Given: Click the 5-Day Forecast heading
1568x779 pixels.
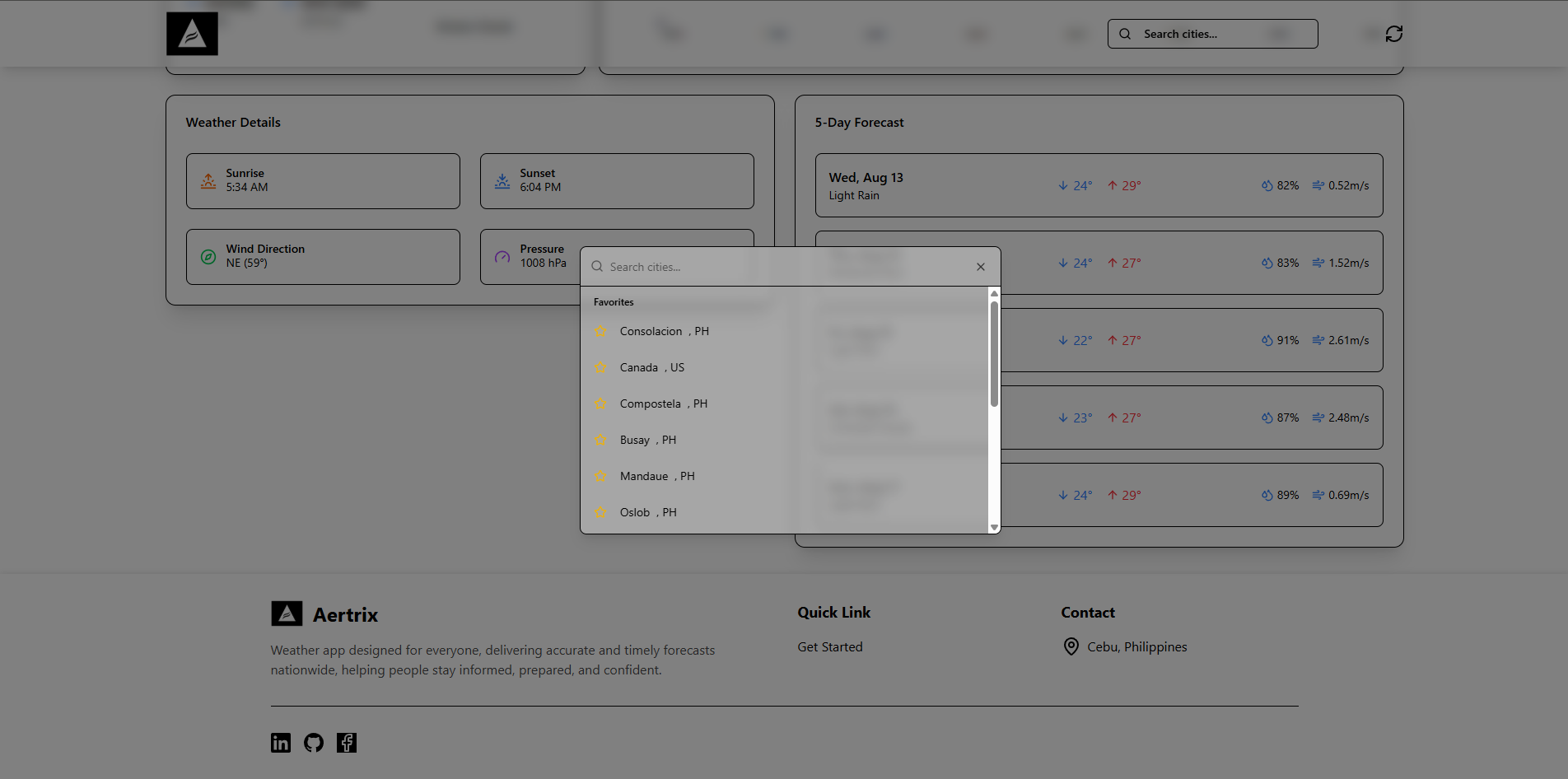Looking at the screenshot, I should (x=859, y=122).
